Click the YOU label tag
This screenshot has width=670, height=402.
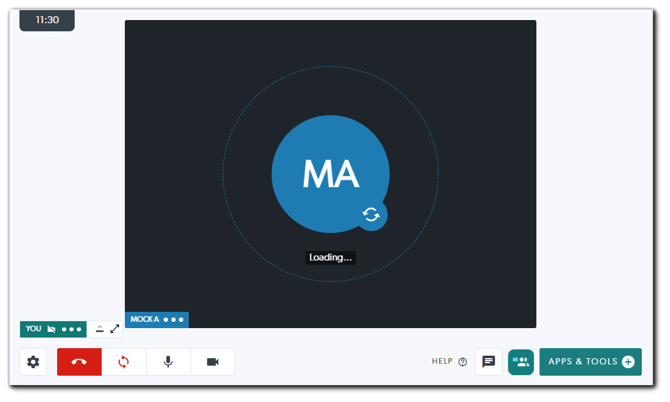coord(34,329)
